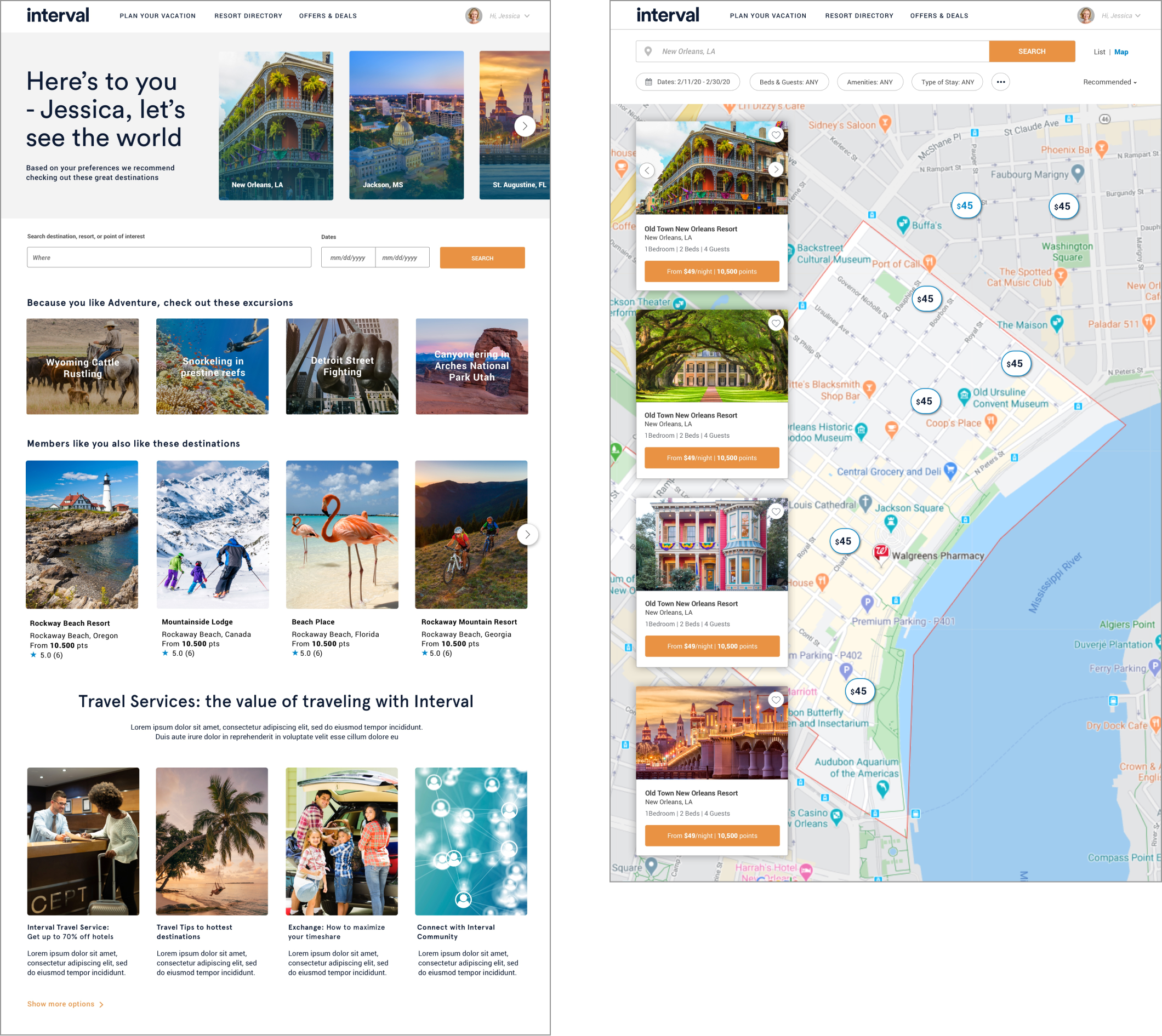Viewport: 1162px width, 1036px height.
Task: Open the Recommended sort dropdown
Action: pos(1109,82)
